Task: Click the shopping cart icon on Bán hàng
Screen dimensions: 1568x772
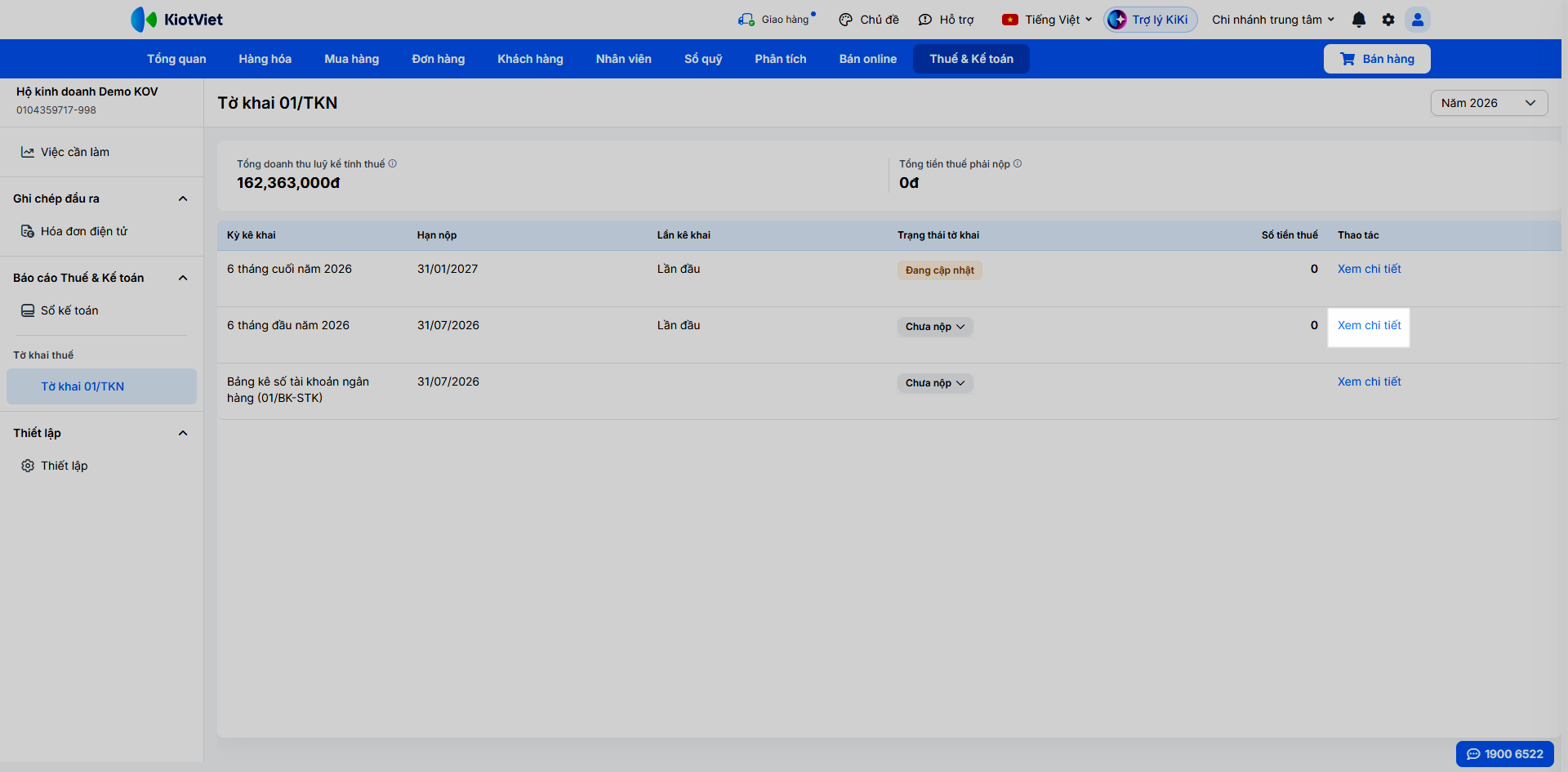Action: [x=1347, y=59]
